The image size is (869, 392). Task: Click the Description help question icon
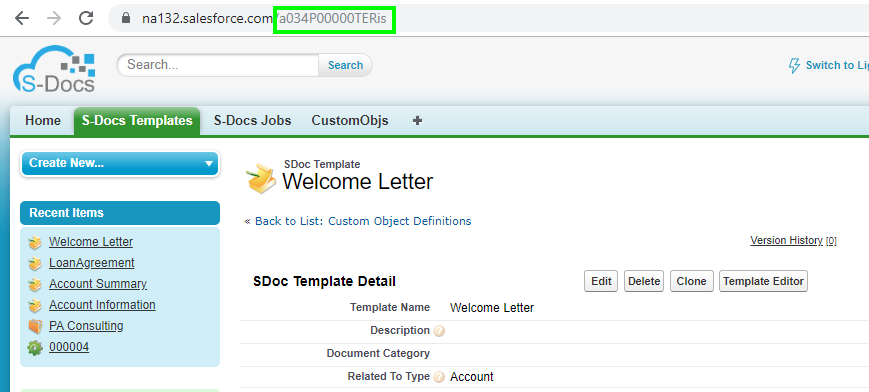[439, 331]
